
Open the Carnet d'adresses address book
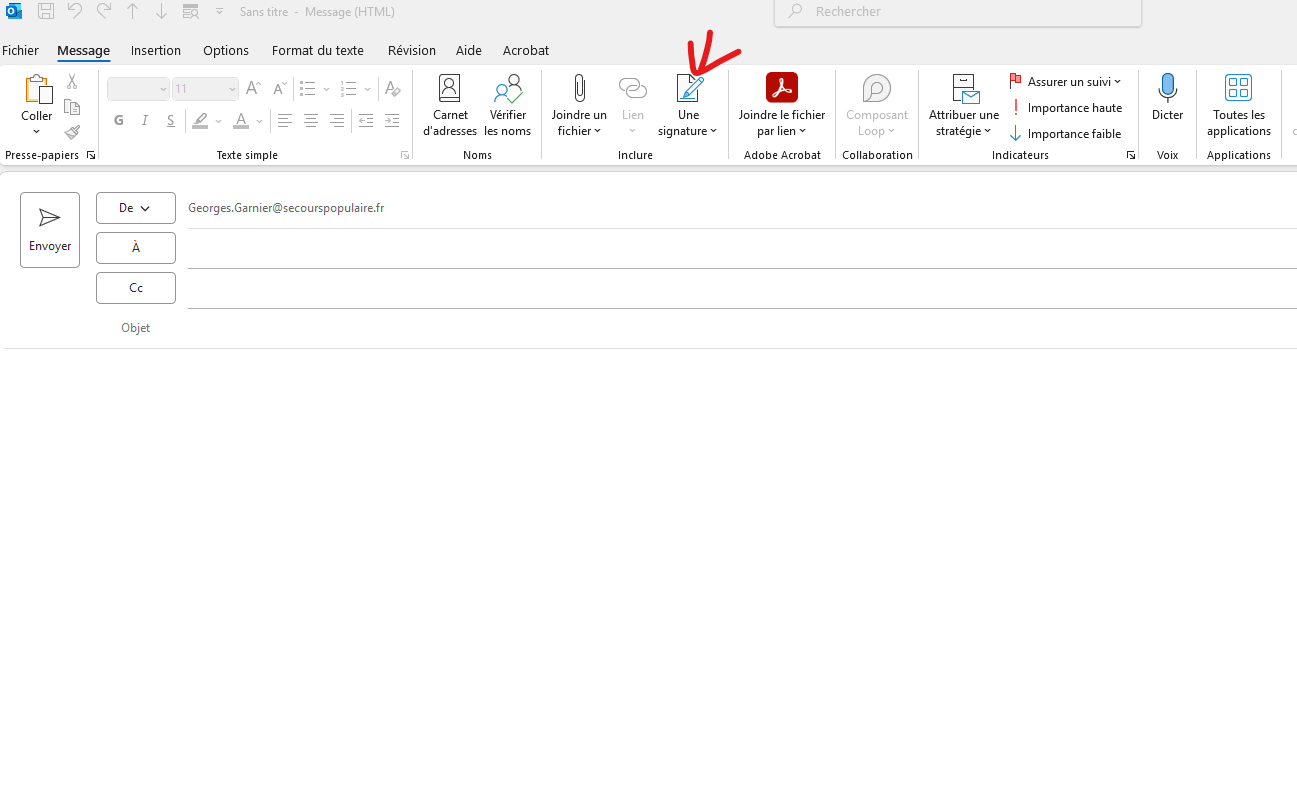click(x=449, y=105)
